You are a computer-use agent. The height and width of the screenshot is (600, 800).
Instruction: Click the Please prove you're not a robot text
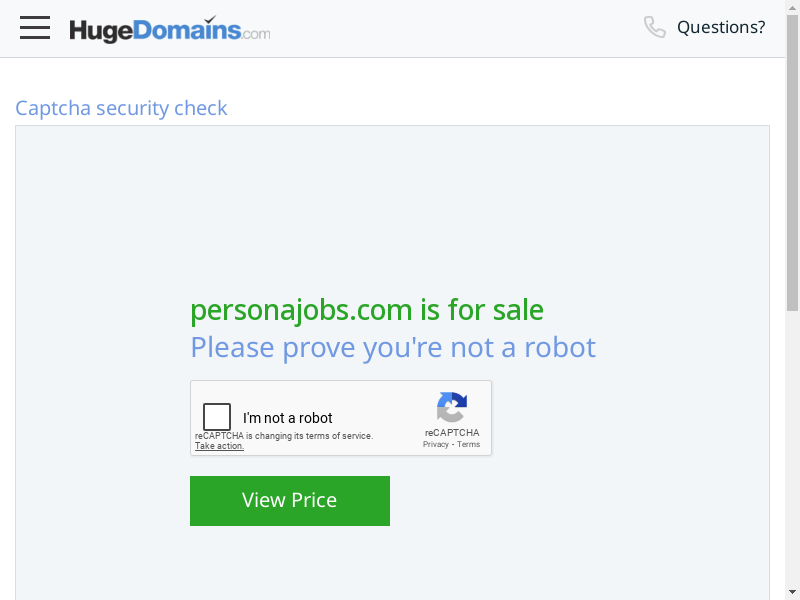(x=393, y=347)
